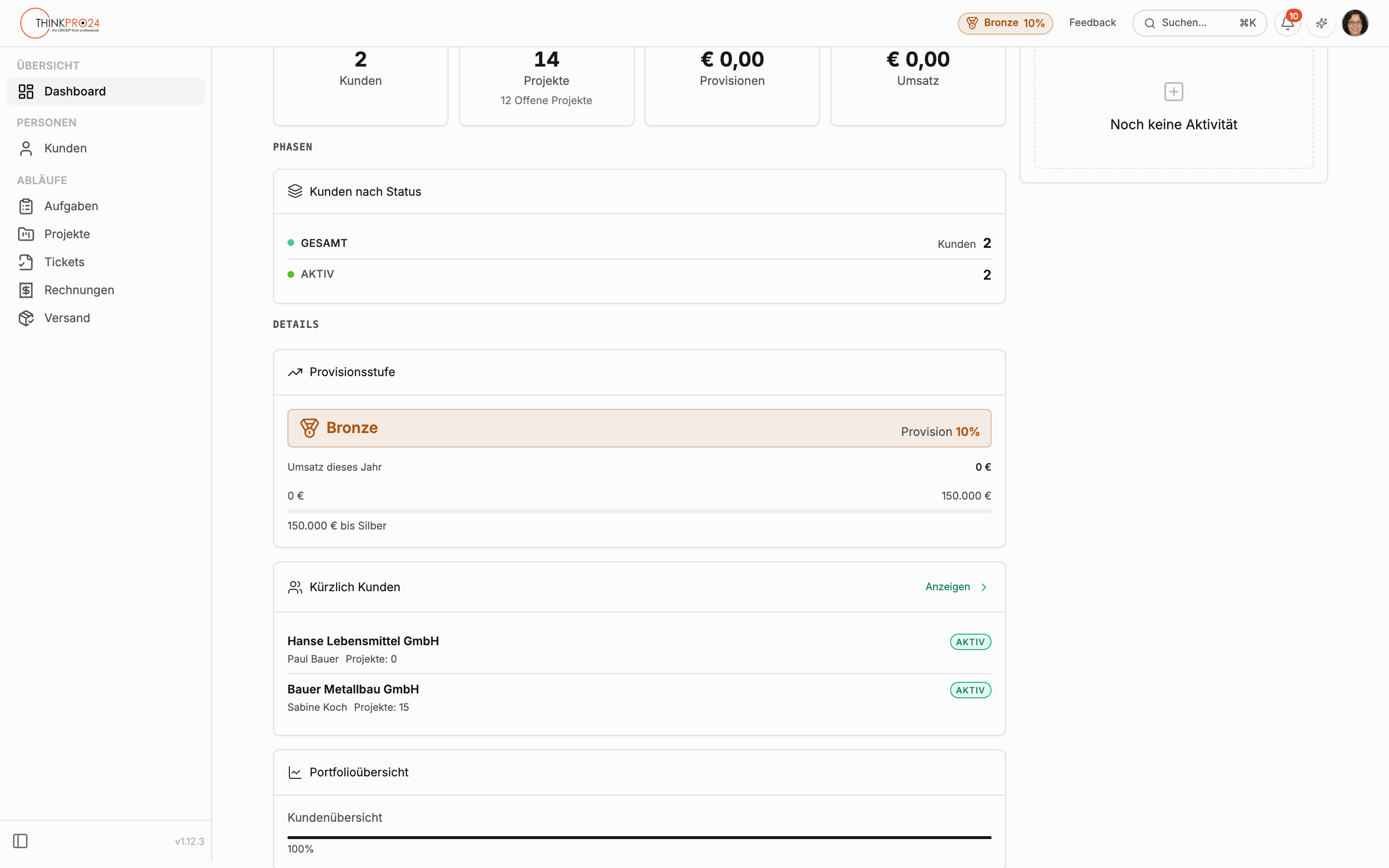The width and height of the screenshot is (1389, 868).
Task: Open Versand in the sidebar
Action: pyautogui.click(x=106, y=318)
